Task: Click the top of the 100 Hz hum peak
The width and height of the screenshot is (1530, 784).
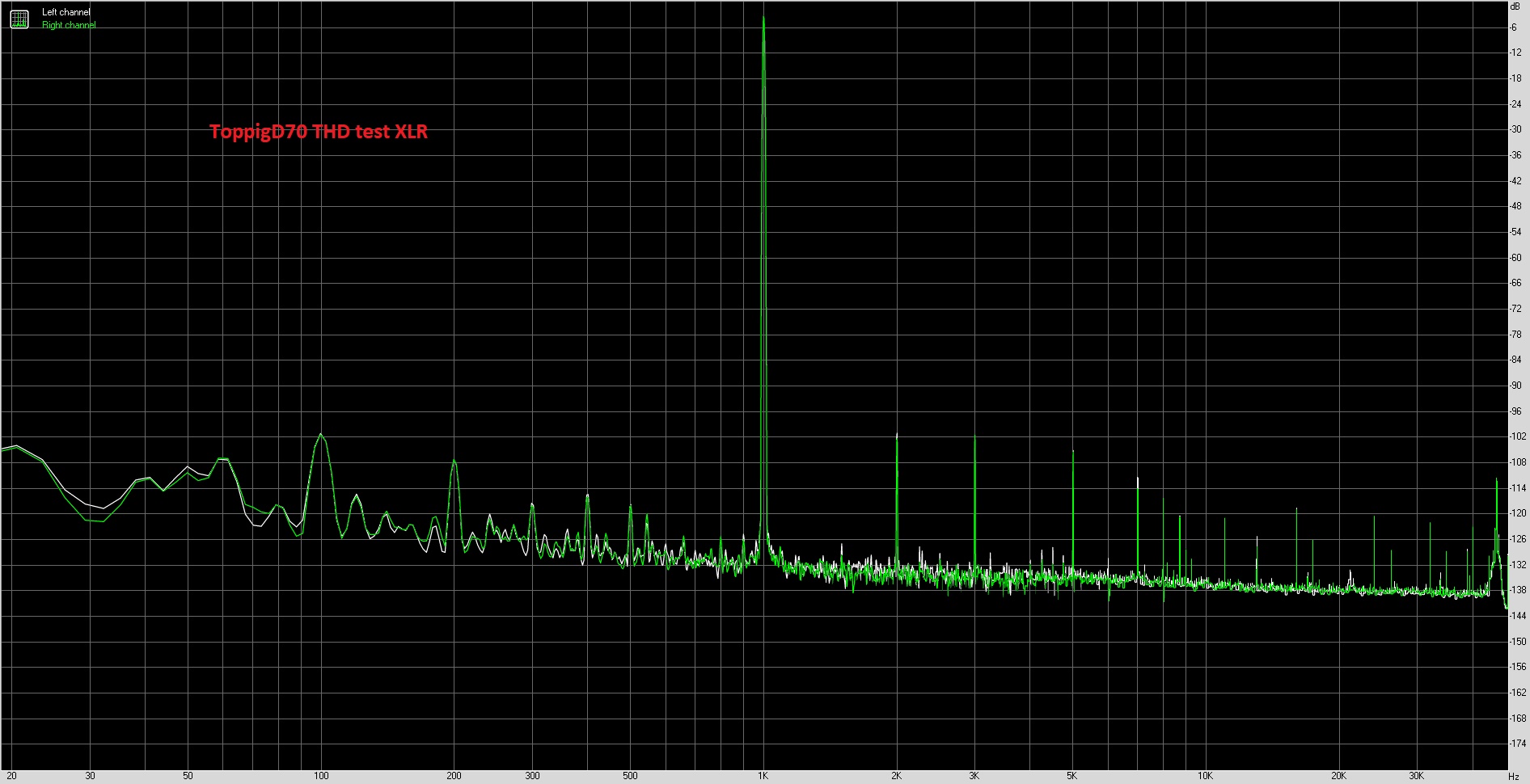Action: click(x=321, y=435)
